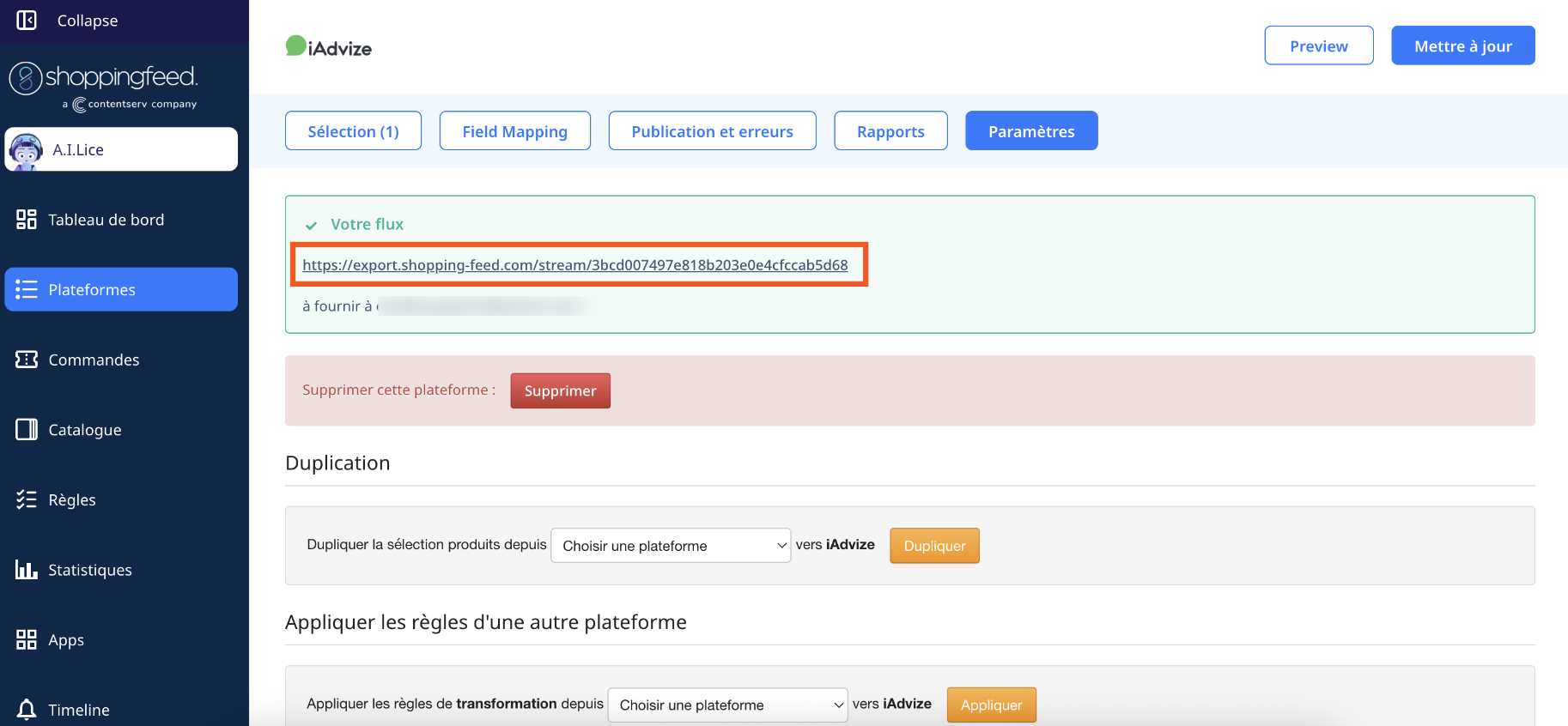Expand the duplication Choisir une plateforme dropdown
This screenshot has width=1568, height=726.
coord(671,546)
